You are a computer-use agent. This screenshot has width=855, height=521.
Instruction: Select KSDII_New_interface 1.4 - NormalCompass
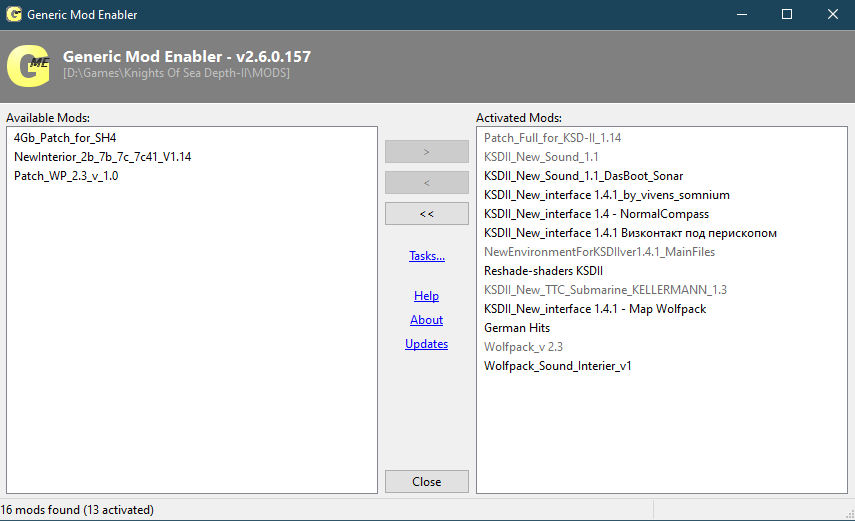597,214
